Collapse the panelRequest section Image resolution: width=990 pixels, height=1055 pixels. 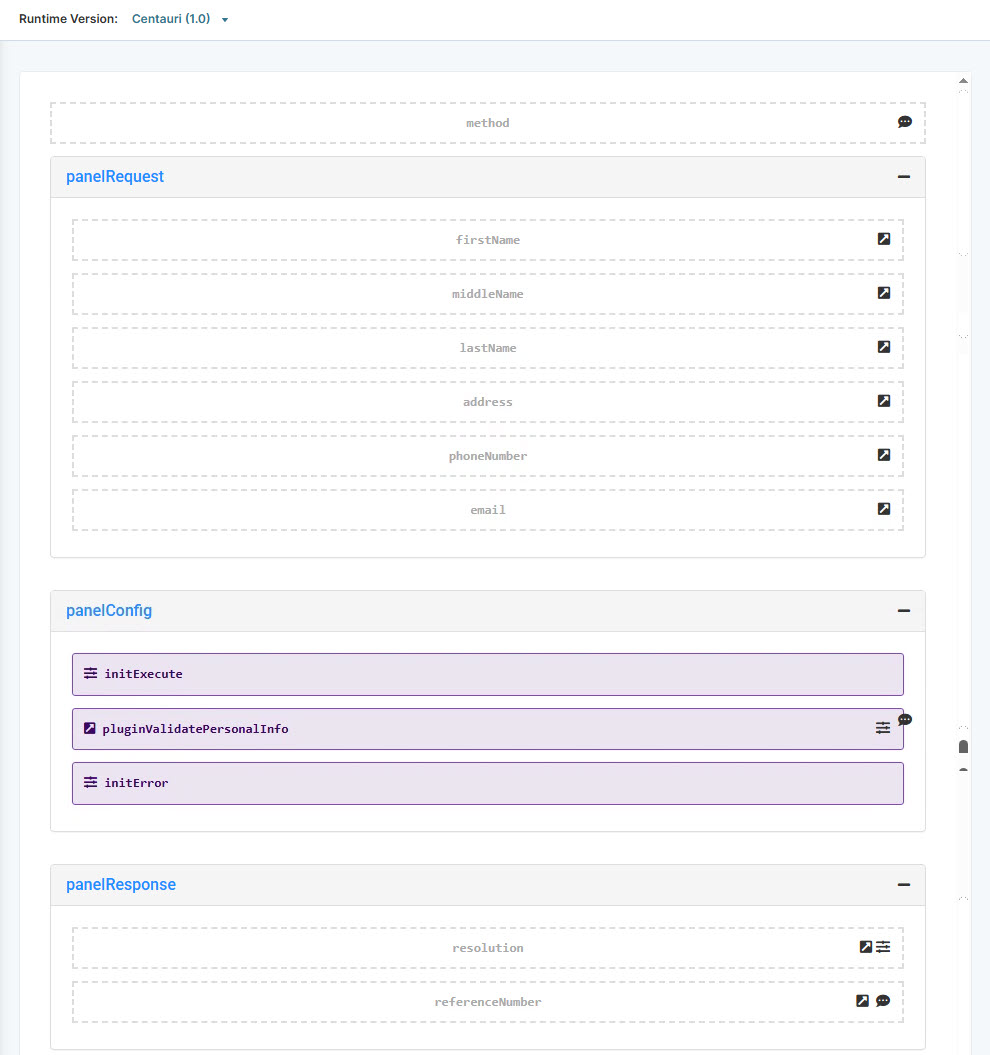click(904, 176)
